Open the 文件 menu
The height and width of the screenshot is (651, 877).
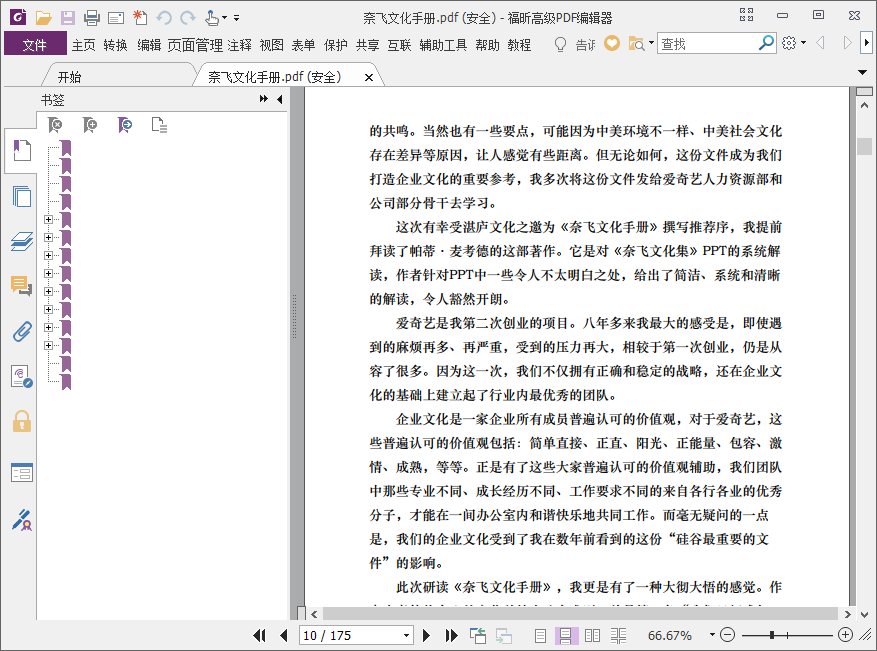click(35, 44)
